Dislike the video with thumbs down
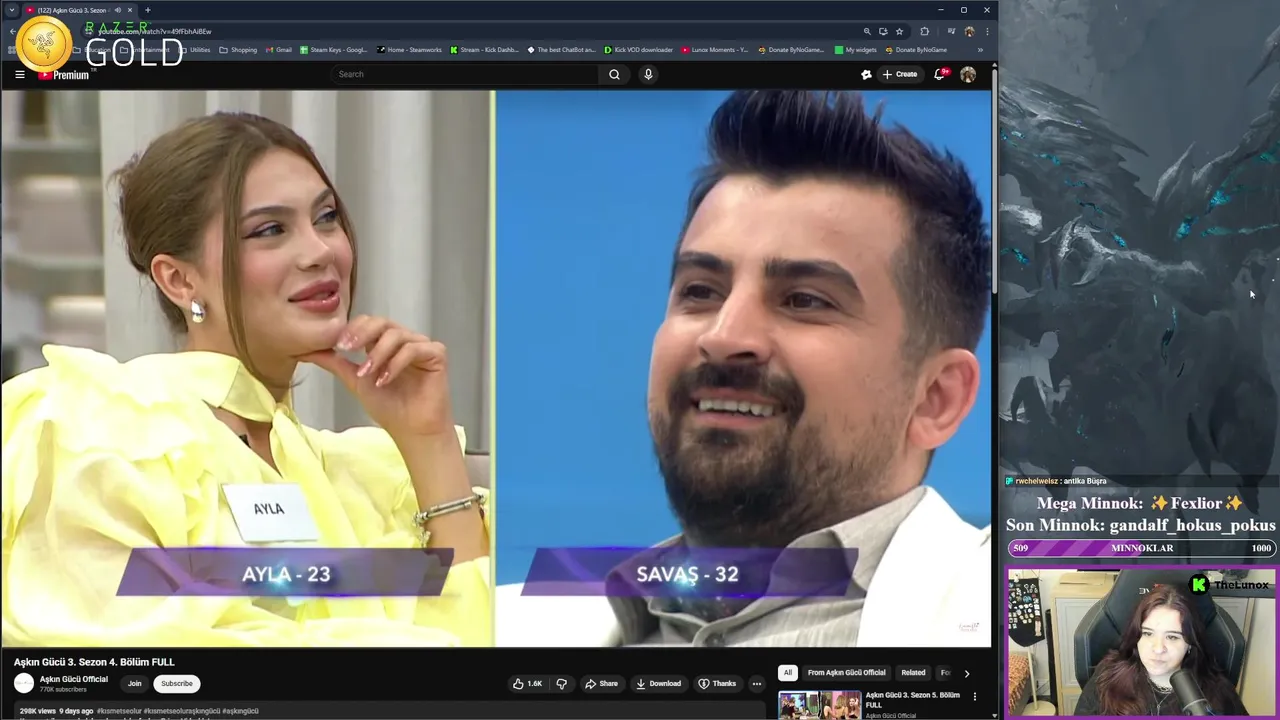 [561, 684]
